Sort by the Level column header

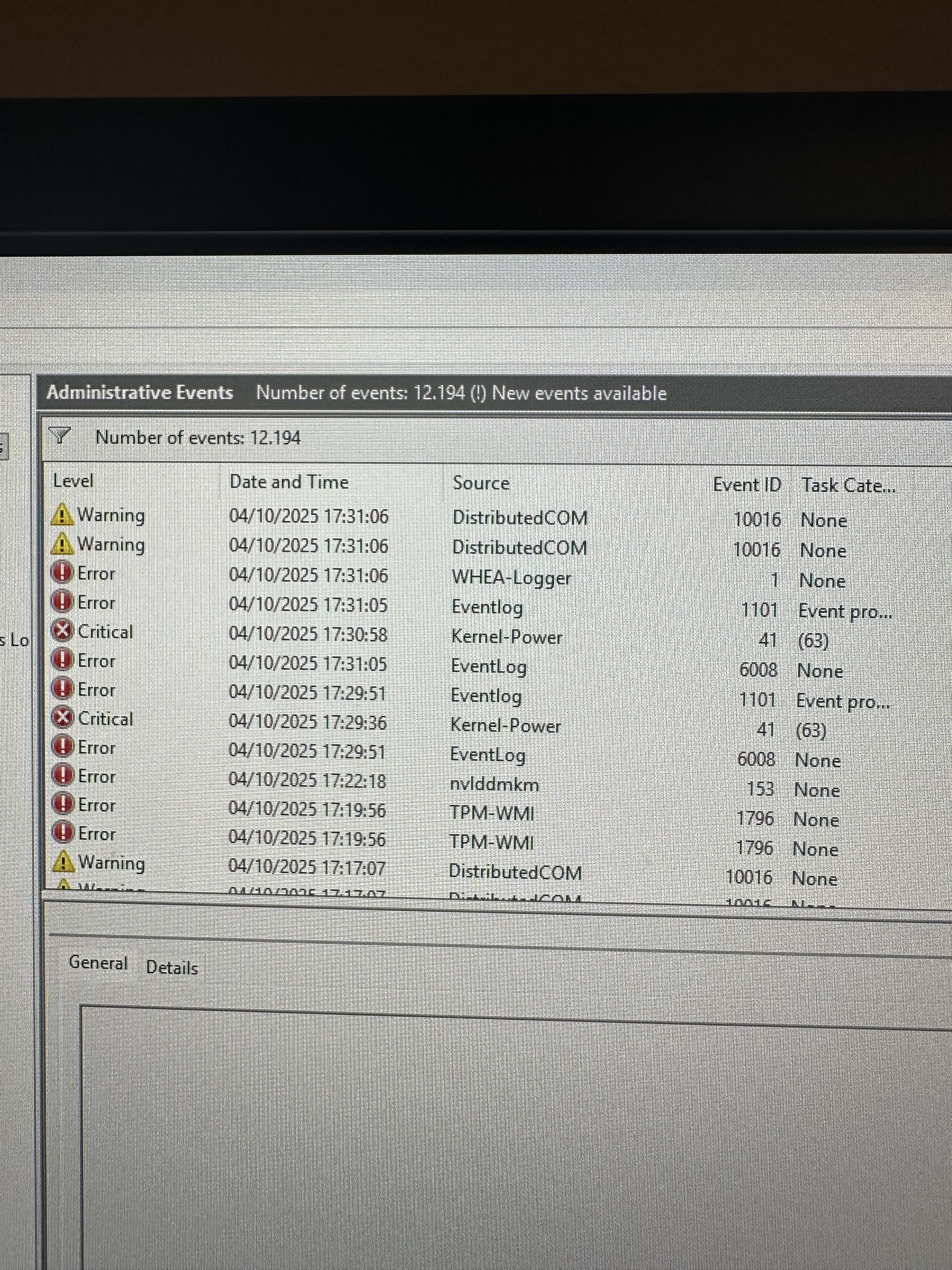[x=73, y=481]
